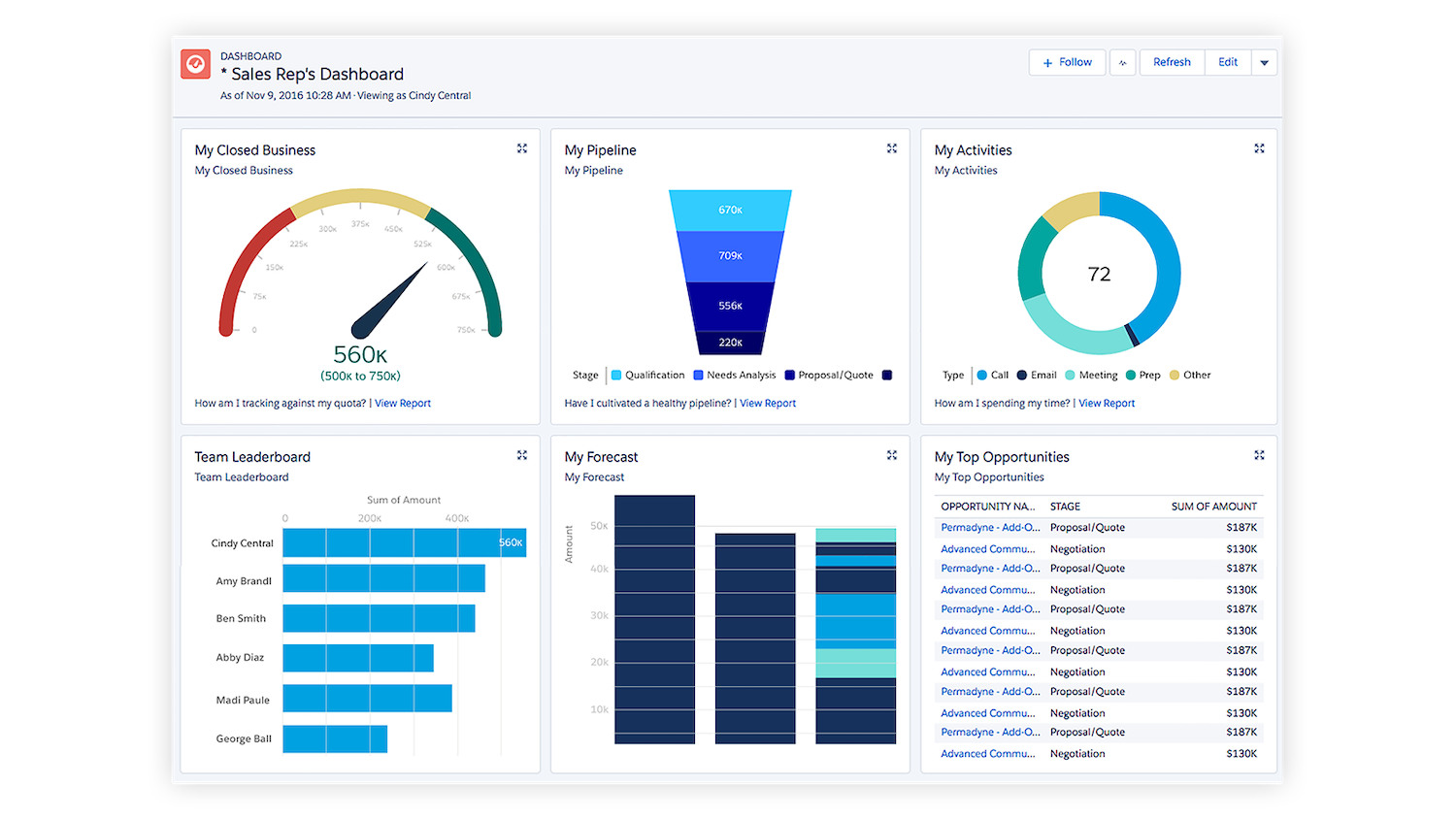Click the Sum of Amount column header
This screenshot has height=819, width=1456.
tap(1213, 507)
